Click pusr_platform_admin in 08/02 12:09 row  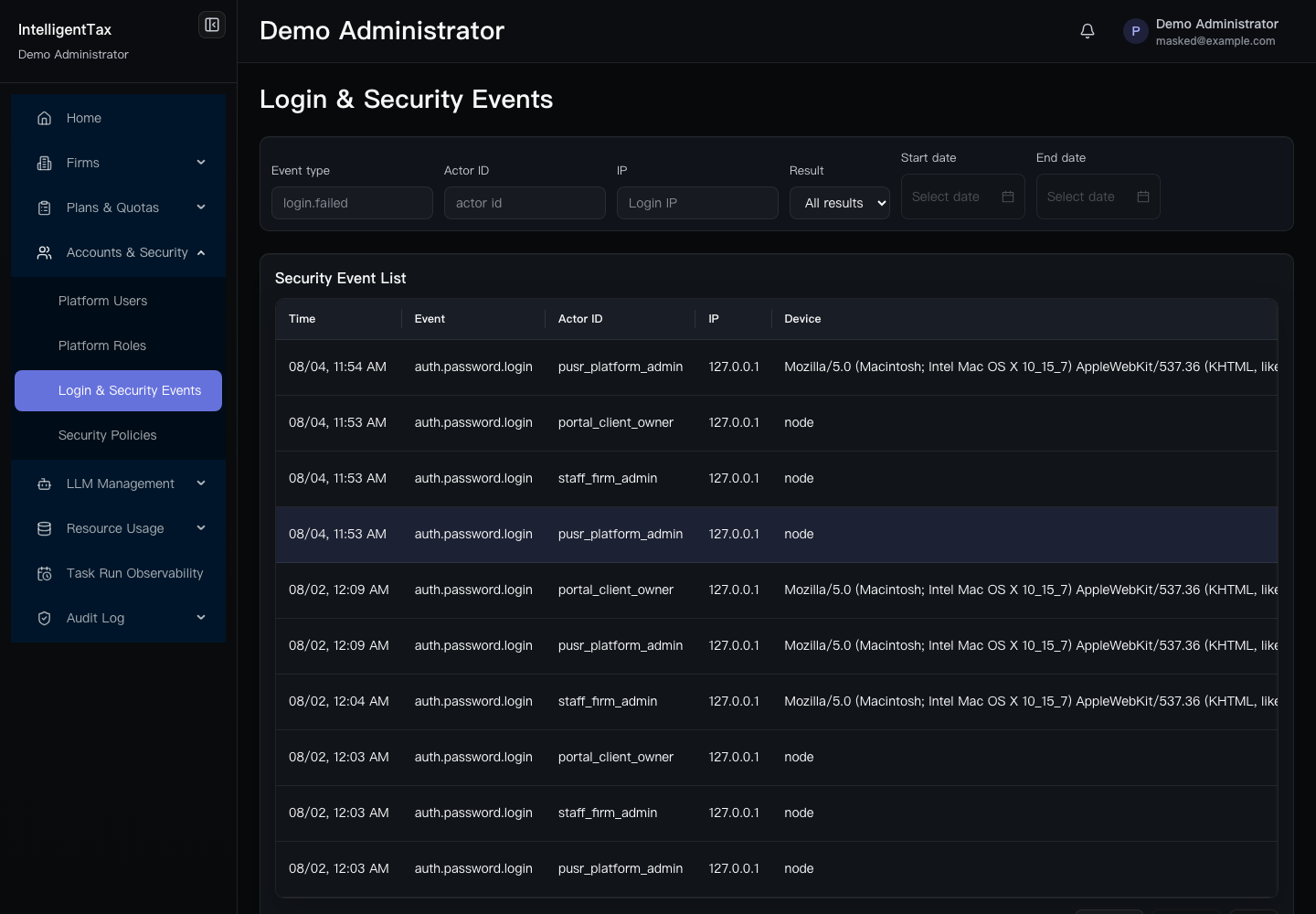(x=621, y=645)
